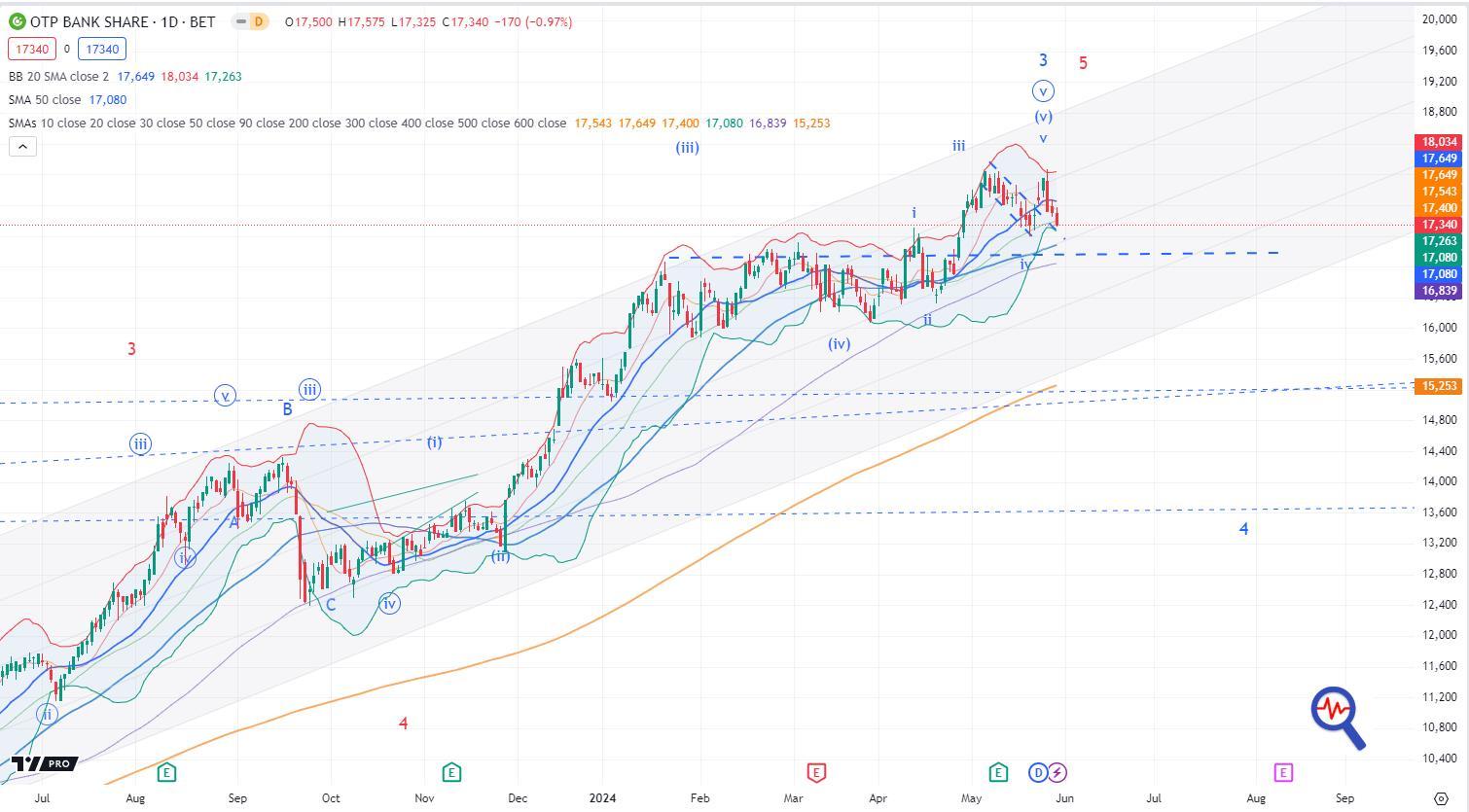The image size is (1469, 812).
Task: Select the red wave label 5
Action: coord(1083,63)
